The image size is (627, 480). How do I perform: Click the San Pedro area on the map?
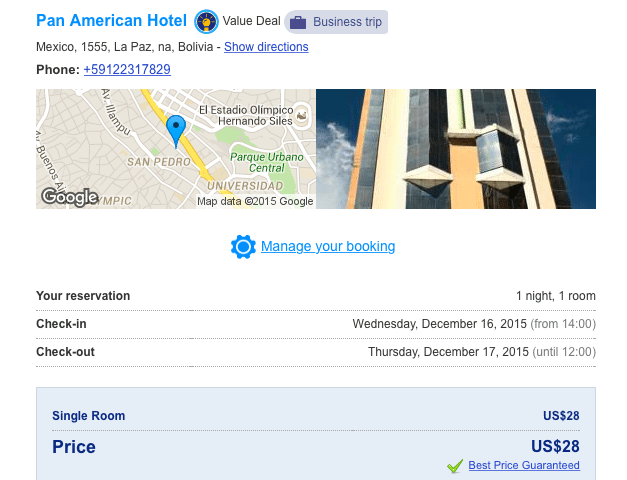(x=159, y=162)
